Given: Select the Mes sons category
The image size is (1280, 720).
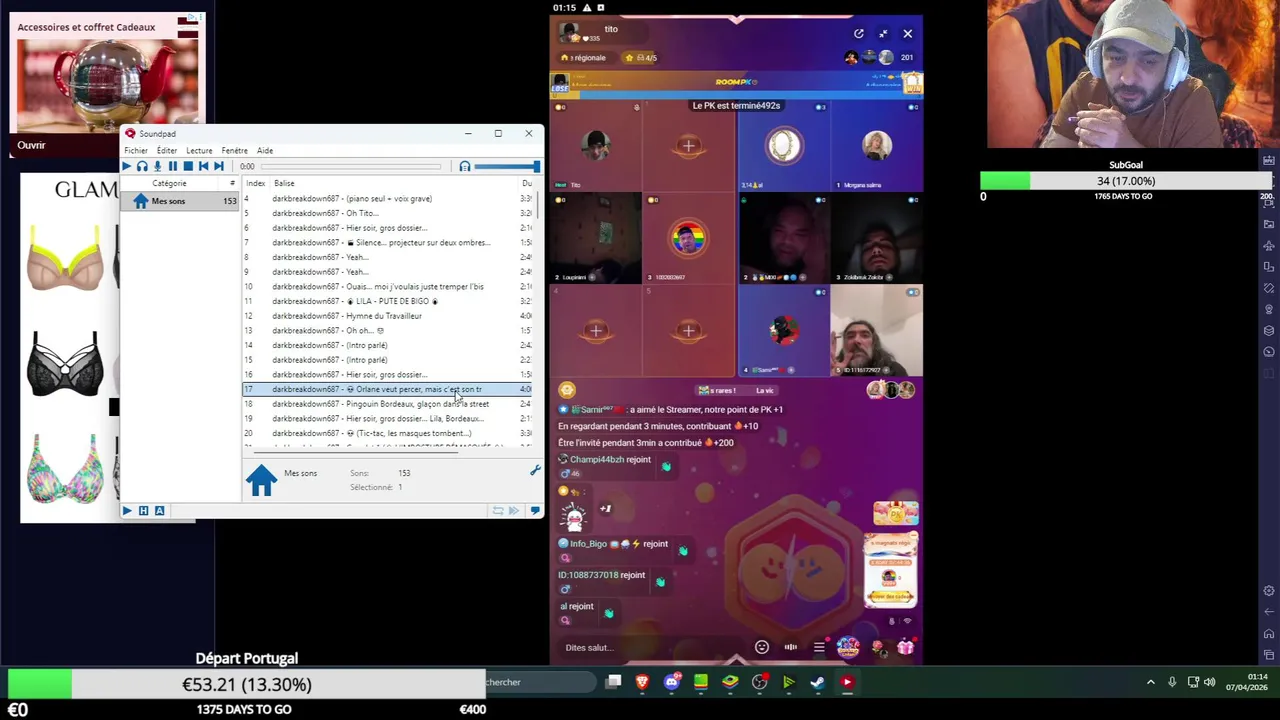Looking at the screenshot, I should click(x=181, y=201).
